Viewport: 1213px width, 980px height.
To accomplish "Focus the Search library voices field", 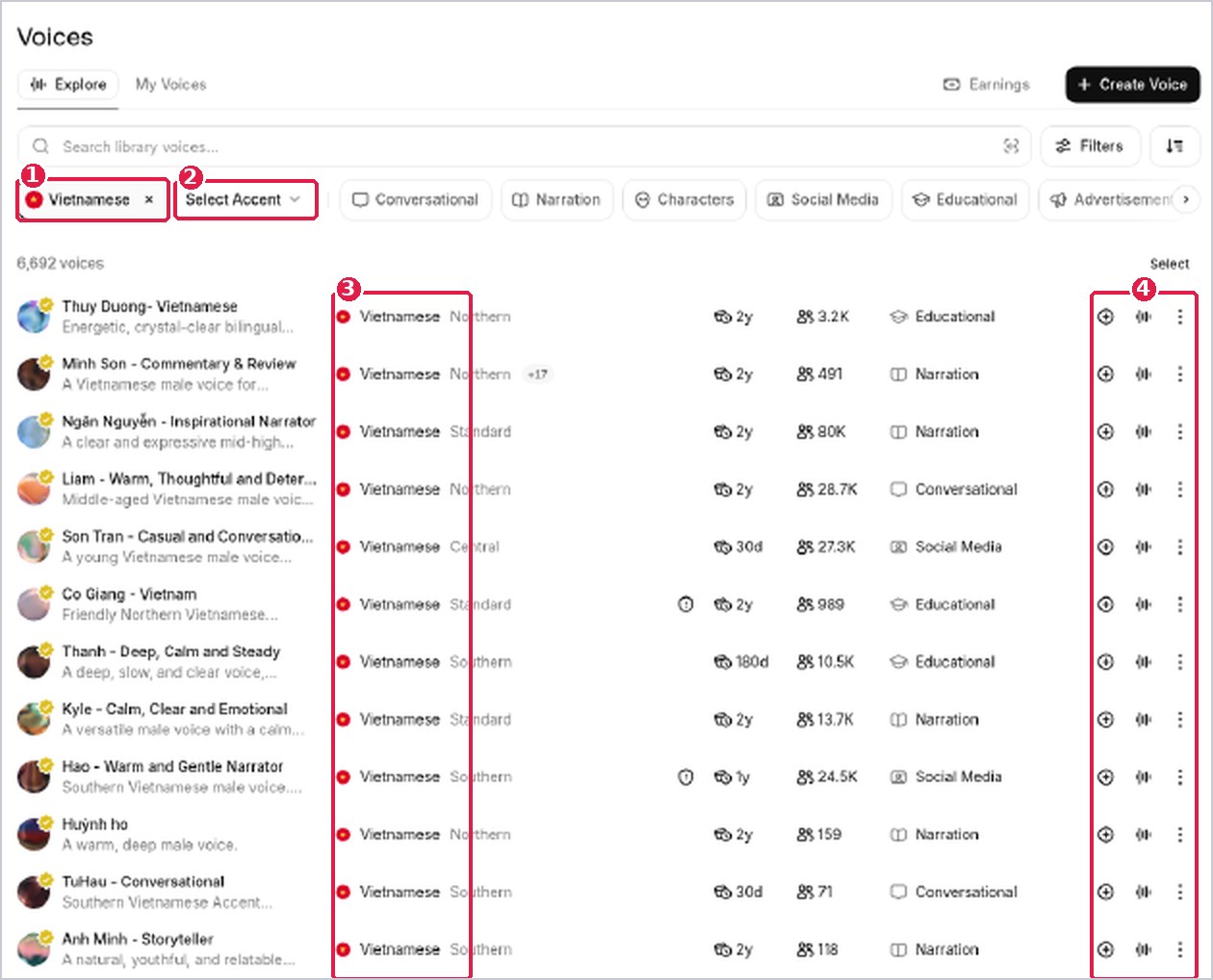I will (524, 146).
